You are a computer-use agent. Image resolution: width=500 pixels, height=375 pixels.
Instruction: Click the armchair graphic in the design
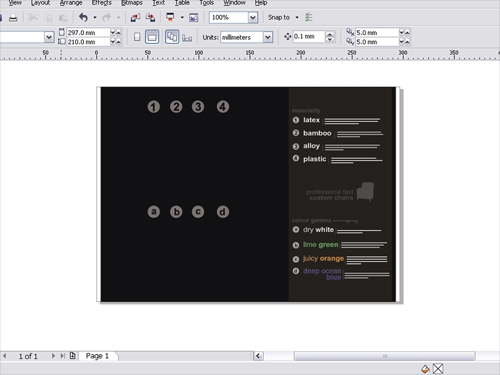366,192
